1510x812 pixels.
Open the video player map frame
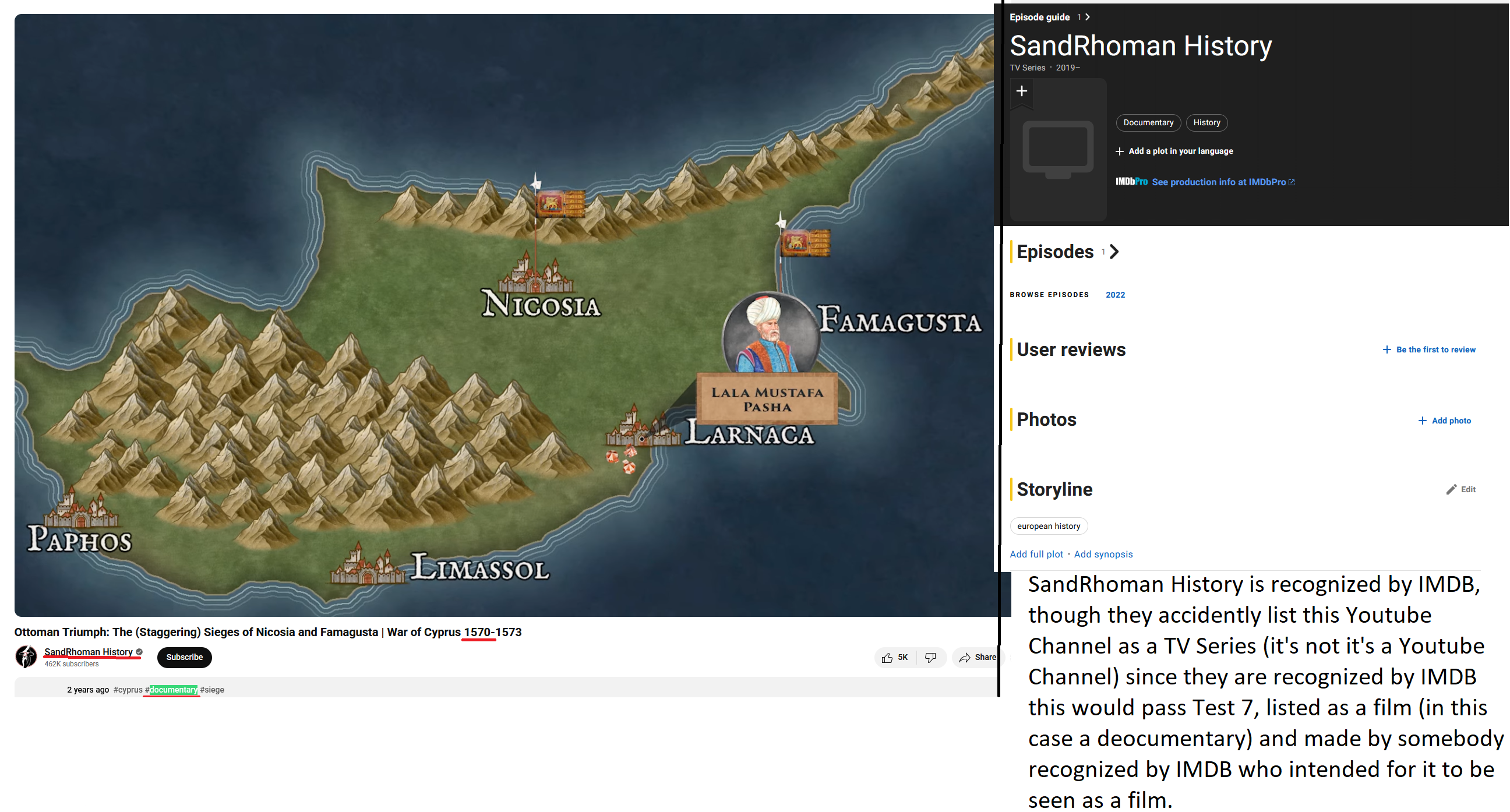pos(506,315)
